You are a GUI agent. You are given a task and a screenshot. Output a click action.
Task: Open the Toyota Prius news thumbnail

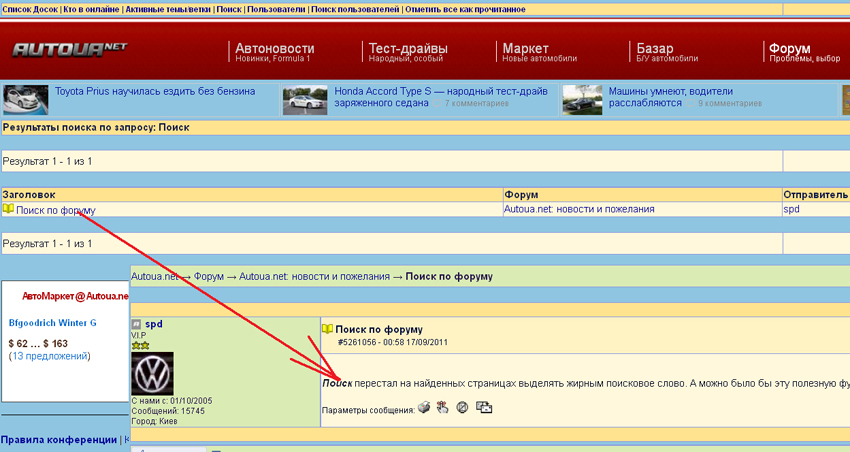(x=25, y=98)
